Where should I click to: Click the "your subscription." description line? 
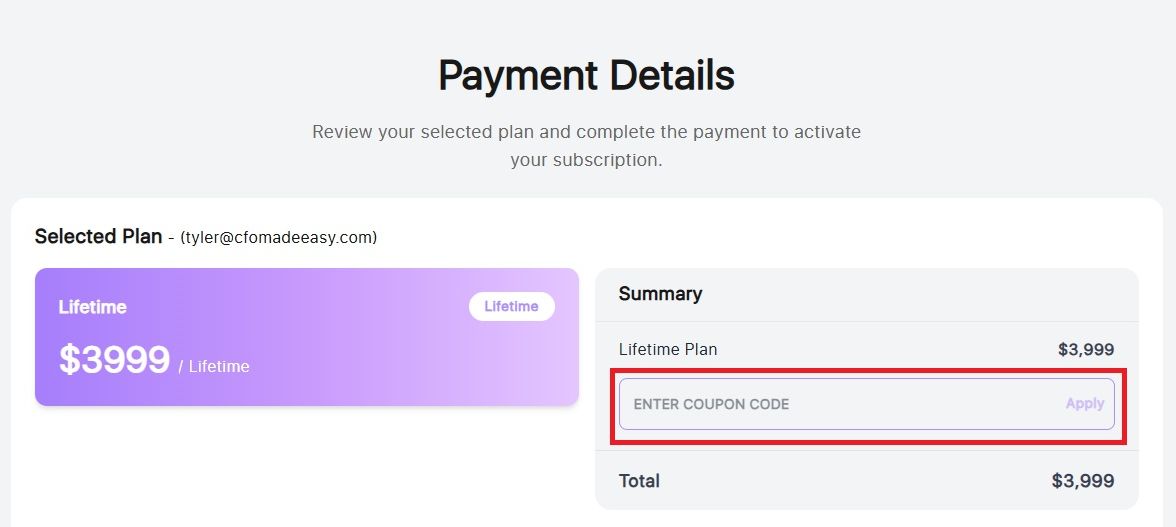[586, 160]
